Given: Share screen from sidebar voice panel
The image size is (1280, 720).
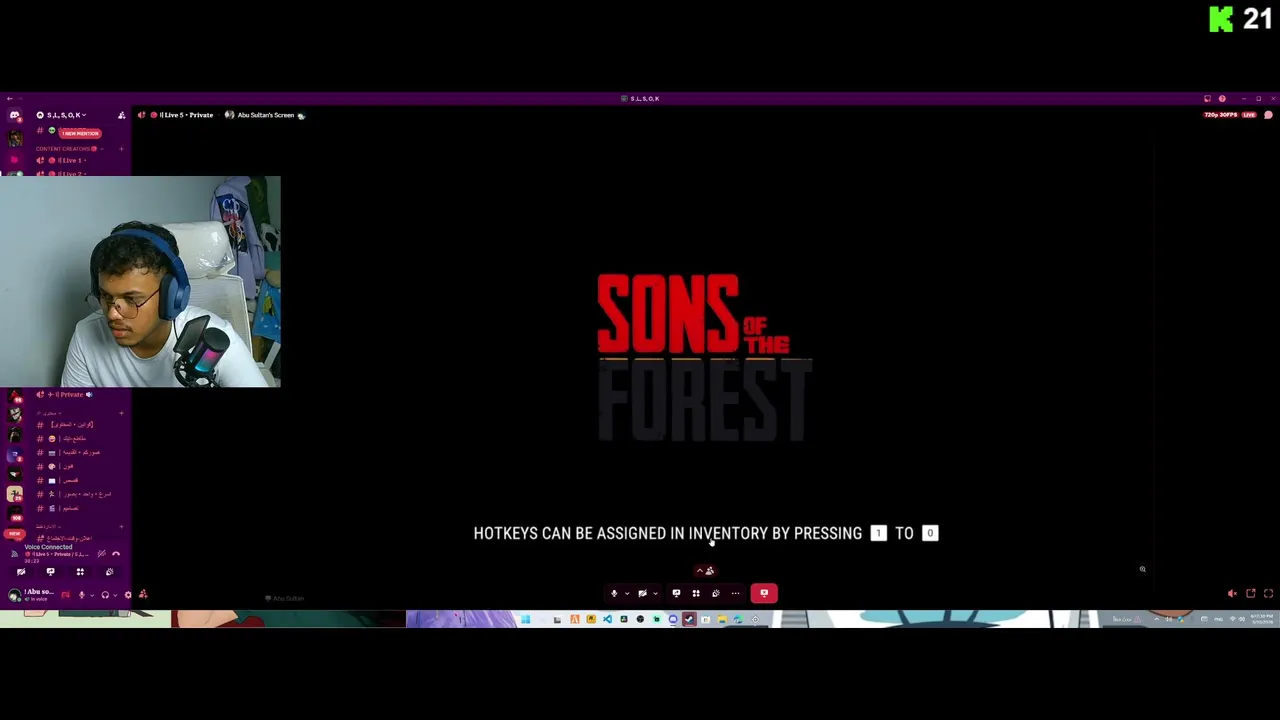Looking at the screenshot, I should [x=50, y=572].
